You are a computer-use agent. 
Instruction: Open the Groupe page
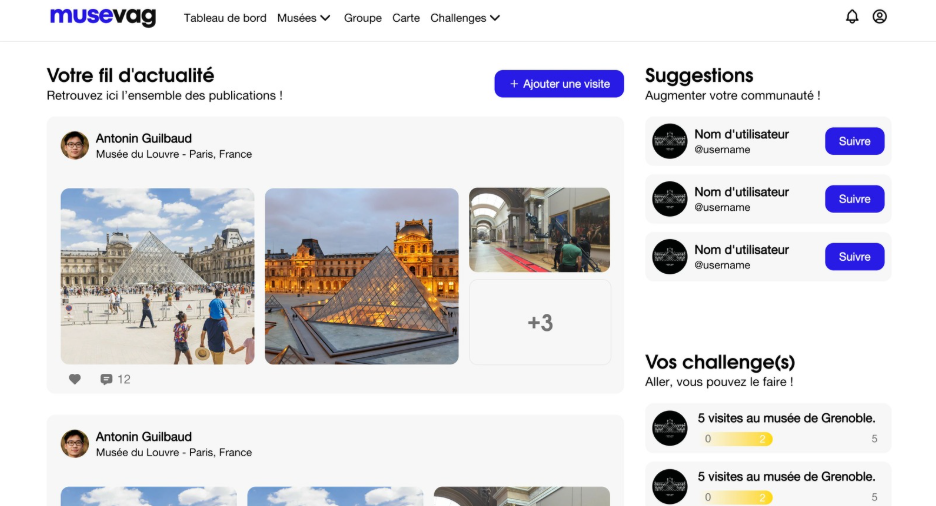362,18
